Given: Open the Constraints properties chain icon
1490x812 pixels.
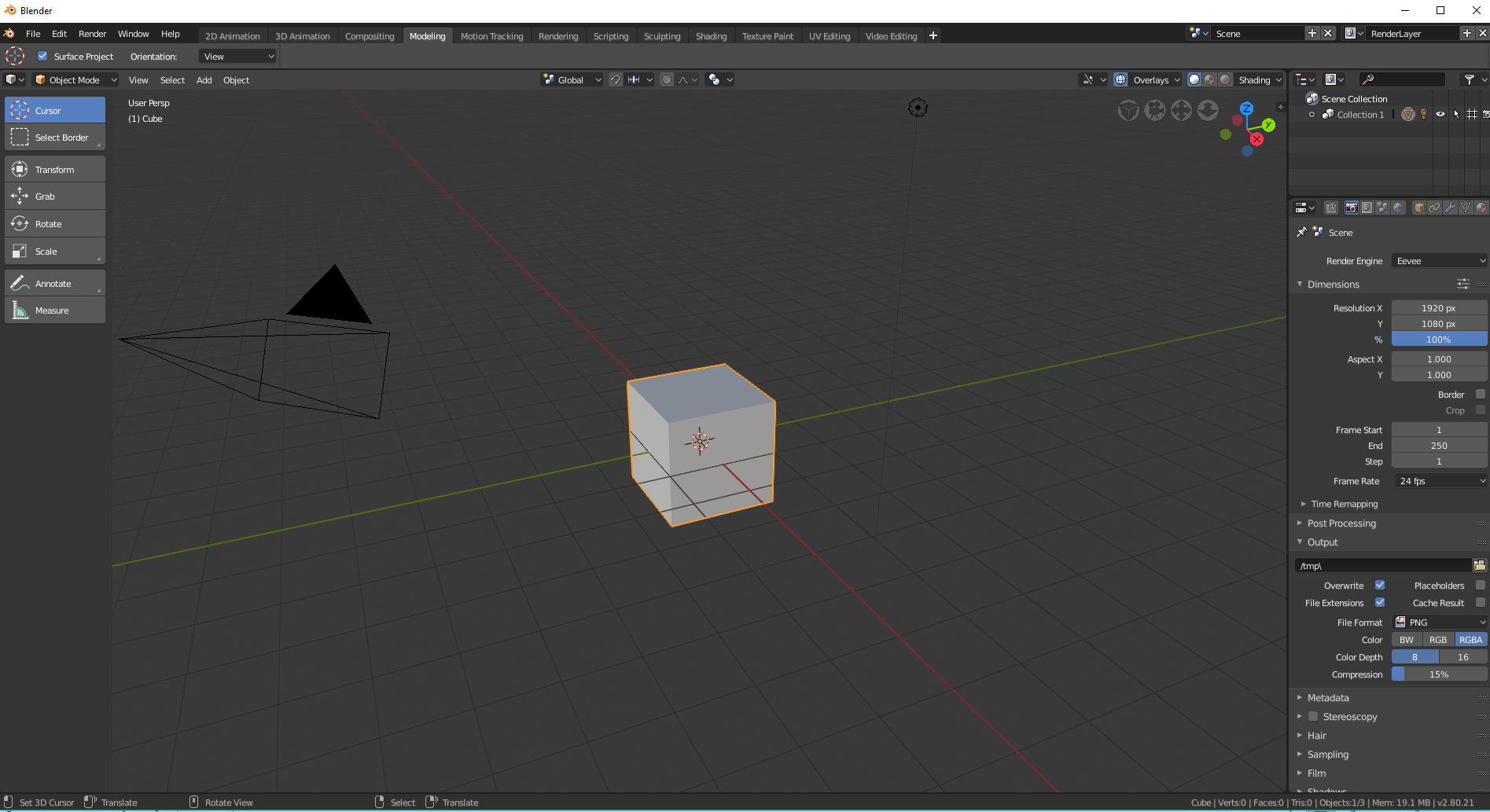Looking at the screenshot, I should [x=1434, y=208].
